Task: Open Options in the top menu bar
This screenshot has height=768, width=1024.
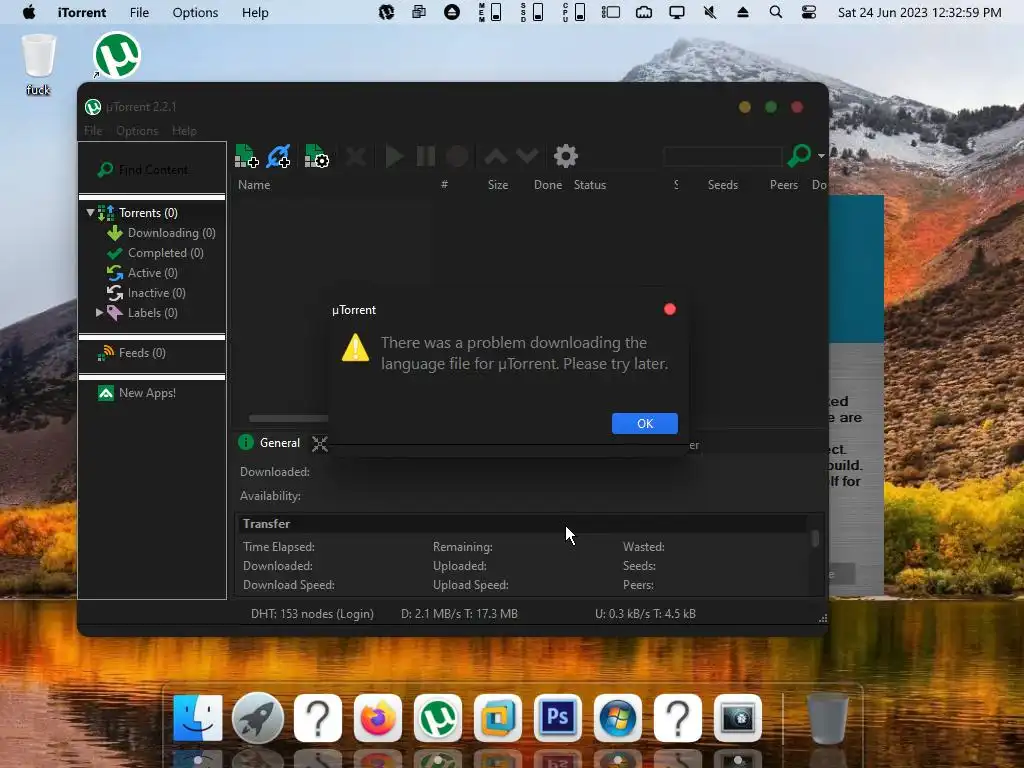Action: click(195, 12)
